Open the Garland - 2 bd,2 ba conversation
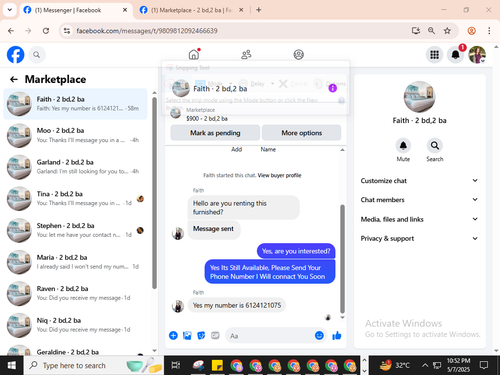The width and height of the screenshot is (500, 375). pyautogui.click(x=75, y=167)
